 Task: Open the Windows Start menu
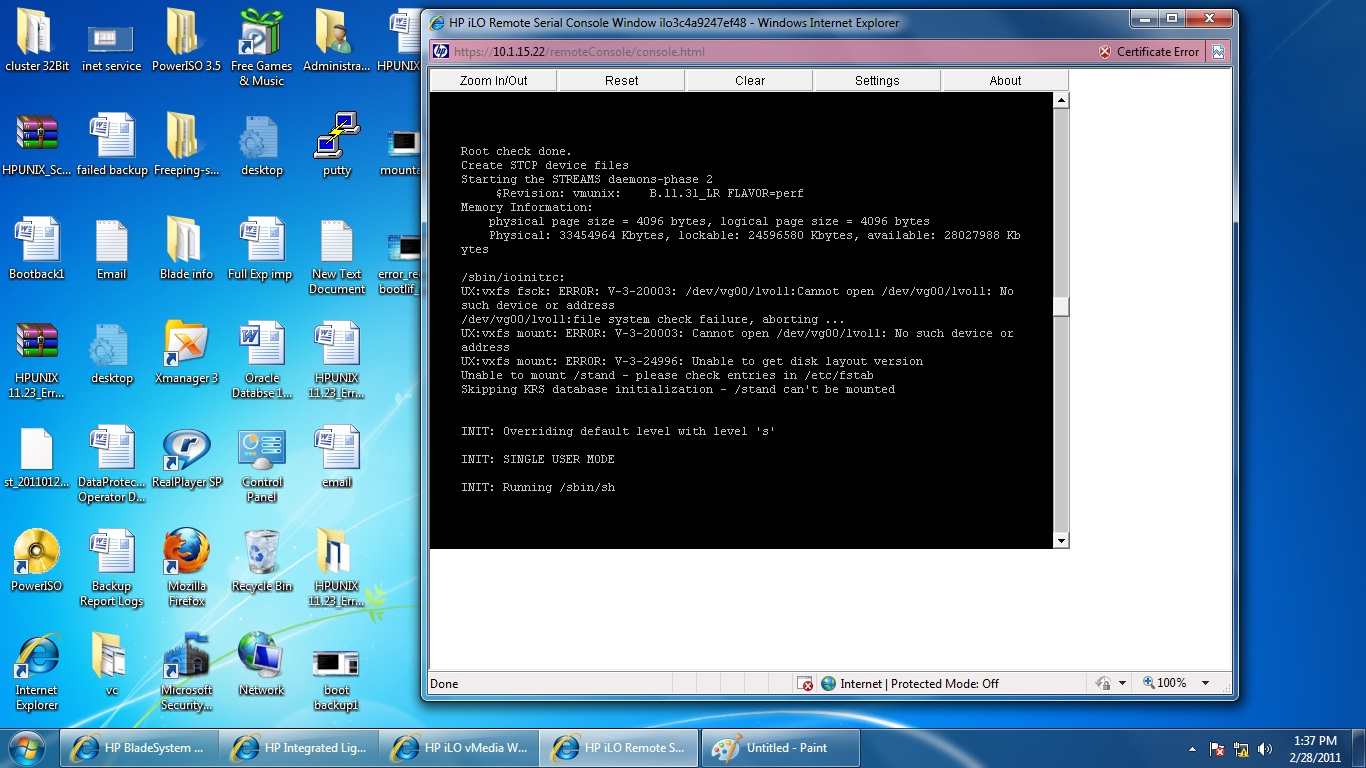click(26, 748)
